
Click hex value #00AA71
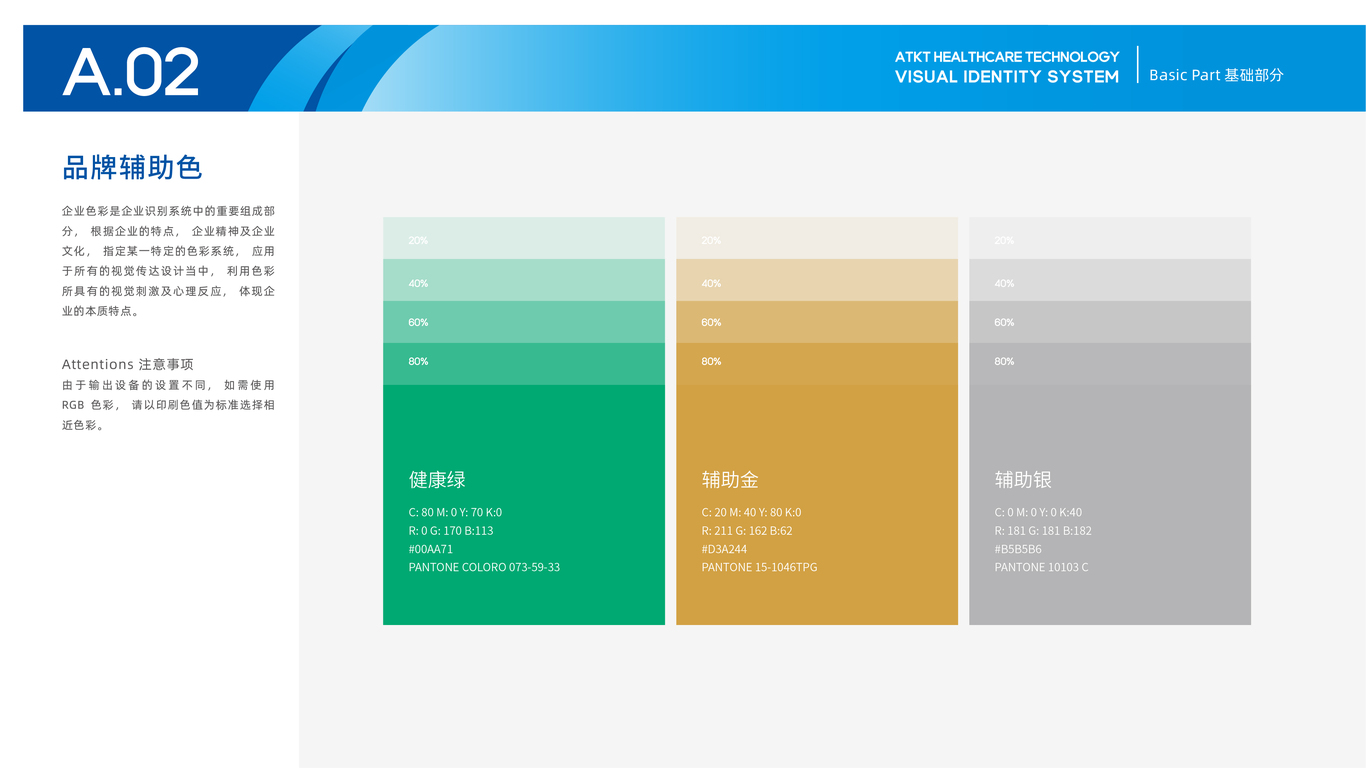coord(431,549)
